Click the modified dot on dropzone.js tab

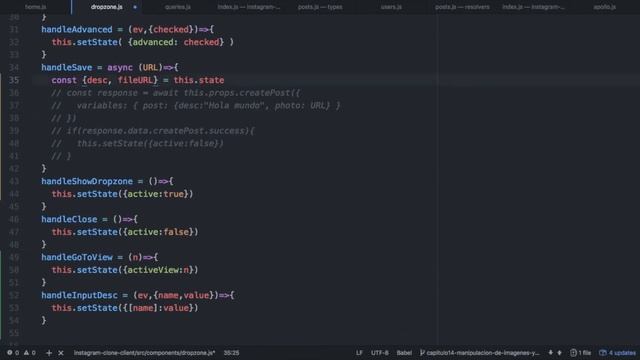135,7
